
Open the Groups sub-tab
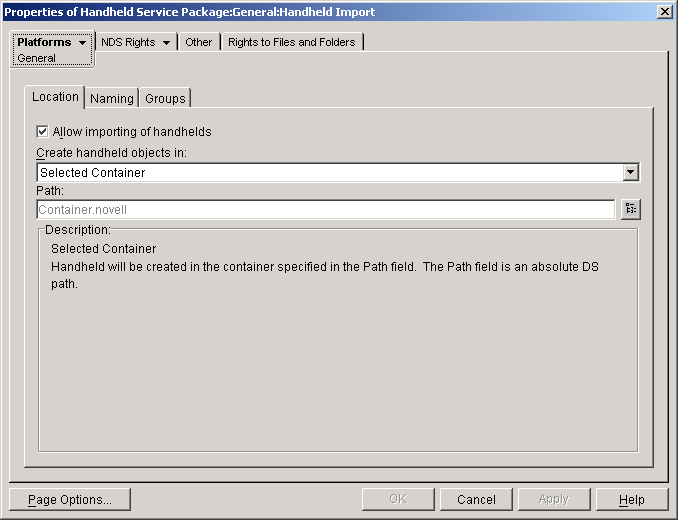pyautogui.click(x=165, y=99)
